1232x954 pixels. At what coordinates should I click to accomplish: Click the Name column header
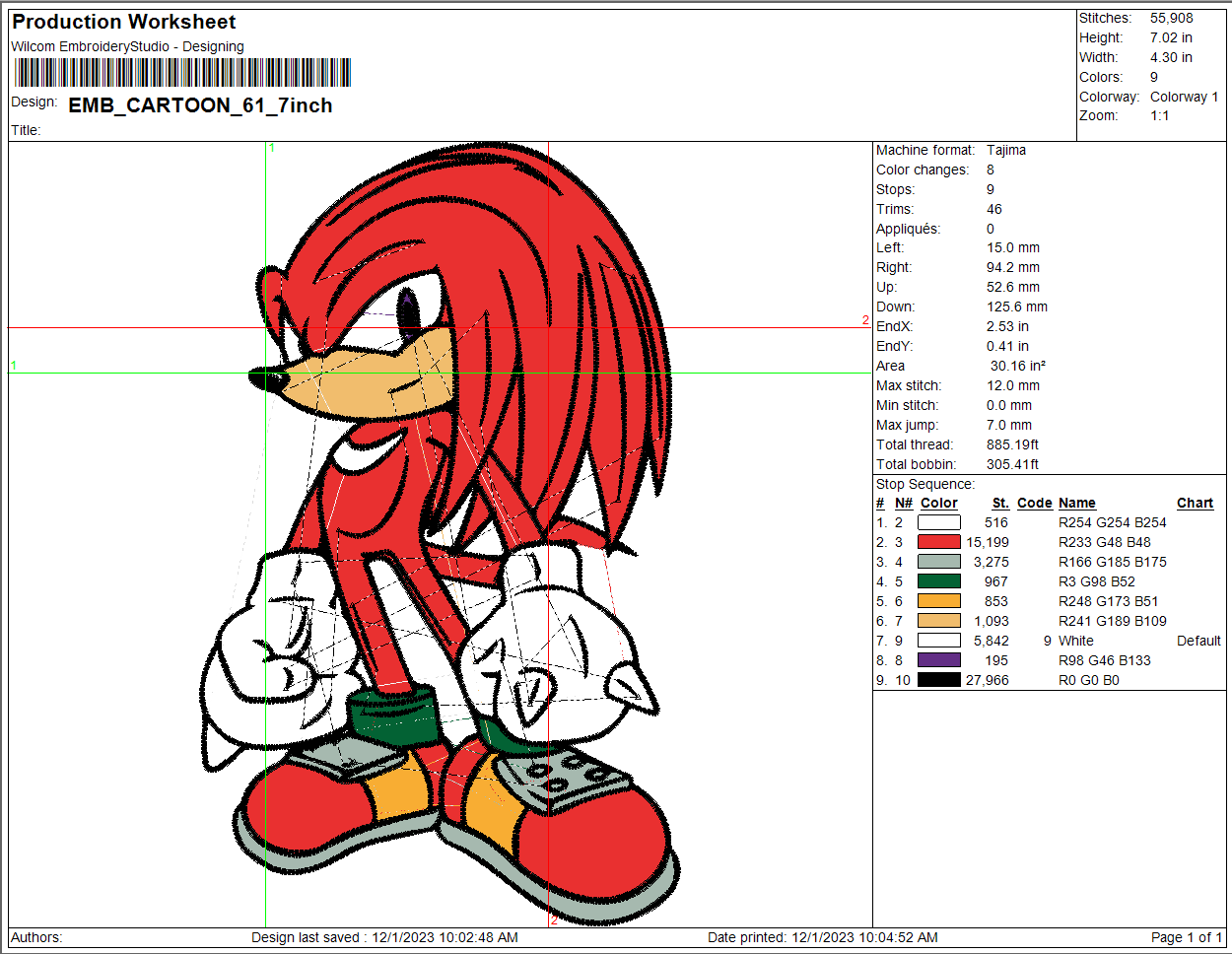tap(1076, 503)
